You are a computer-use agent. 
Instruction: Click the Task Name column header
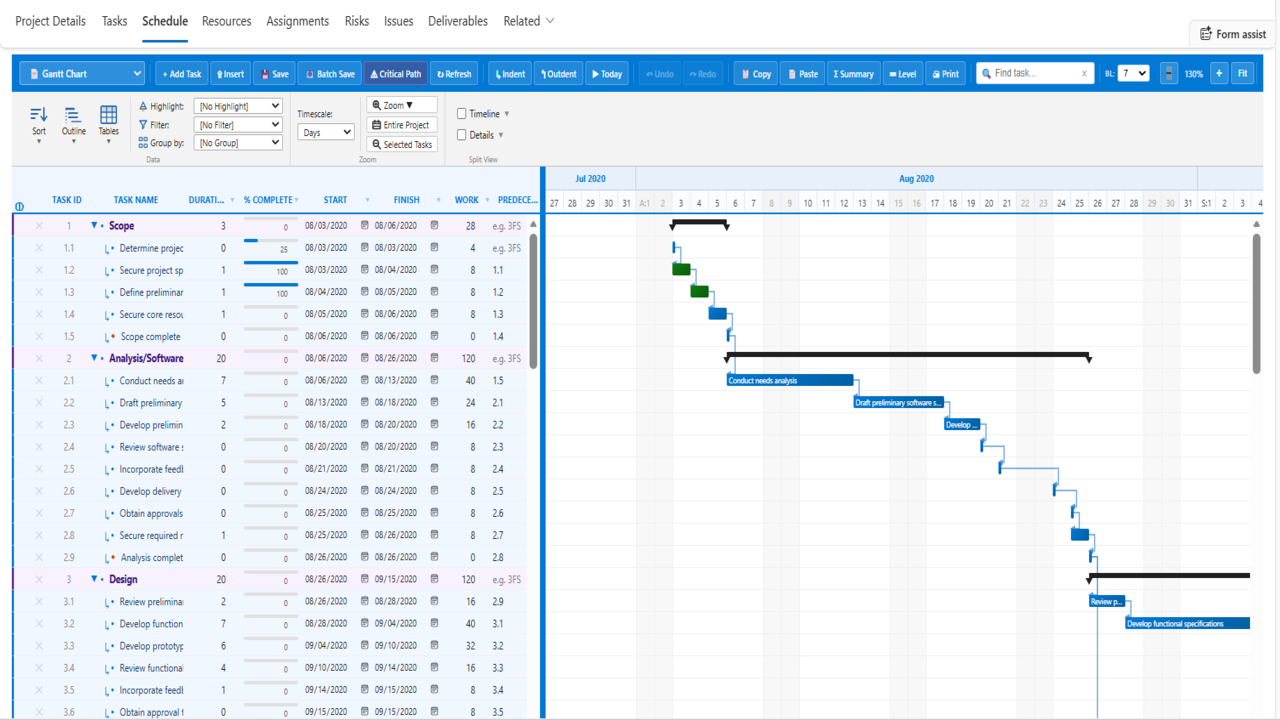tap(136, 200)
